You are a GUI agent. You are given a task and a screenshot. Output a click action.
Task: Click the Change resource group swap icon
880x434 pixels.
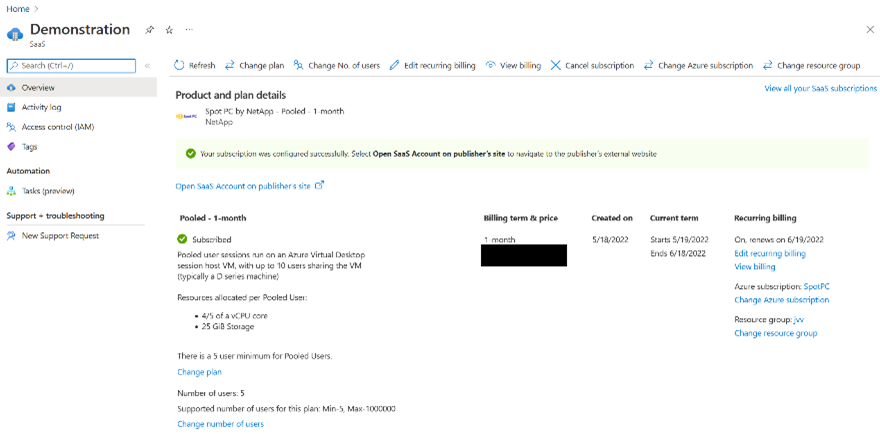[768, 65]
